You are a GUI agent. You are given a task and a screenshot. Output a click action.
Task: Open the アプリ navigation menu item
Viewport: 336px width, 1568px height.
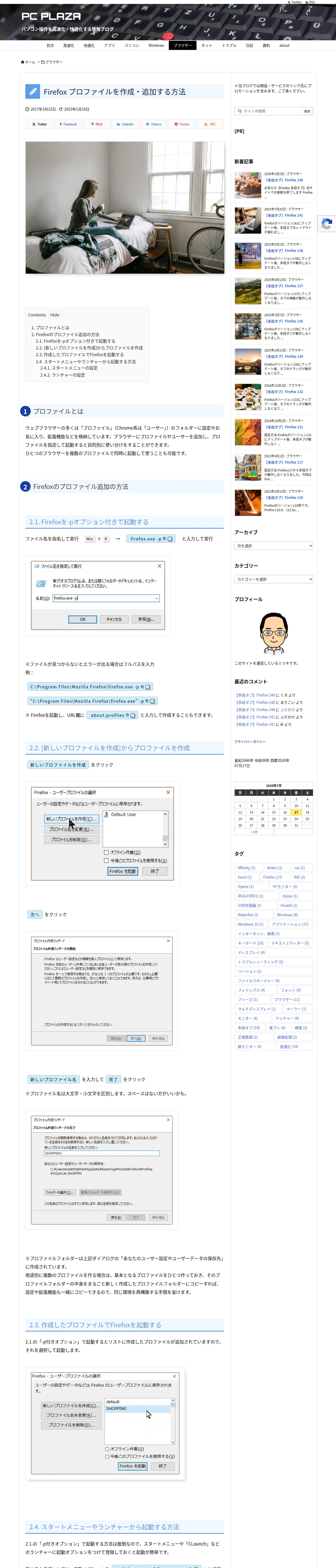click(x=109, y=46)
